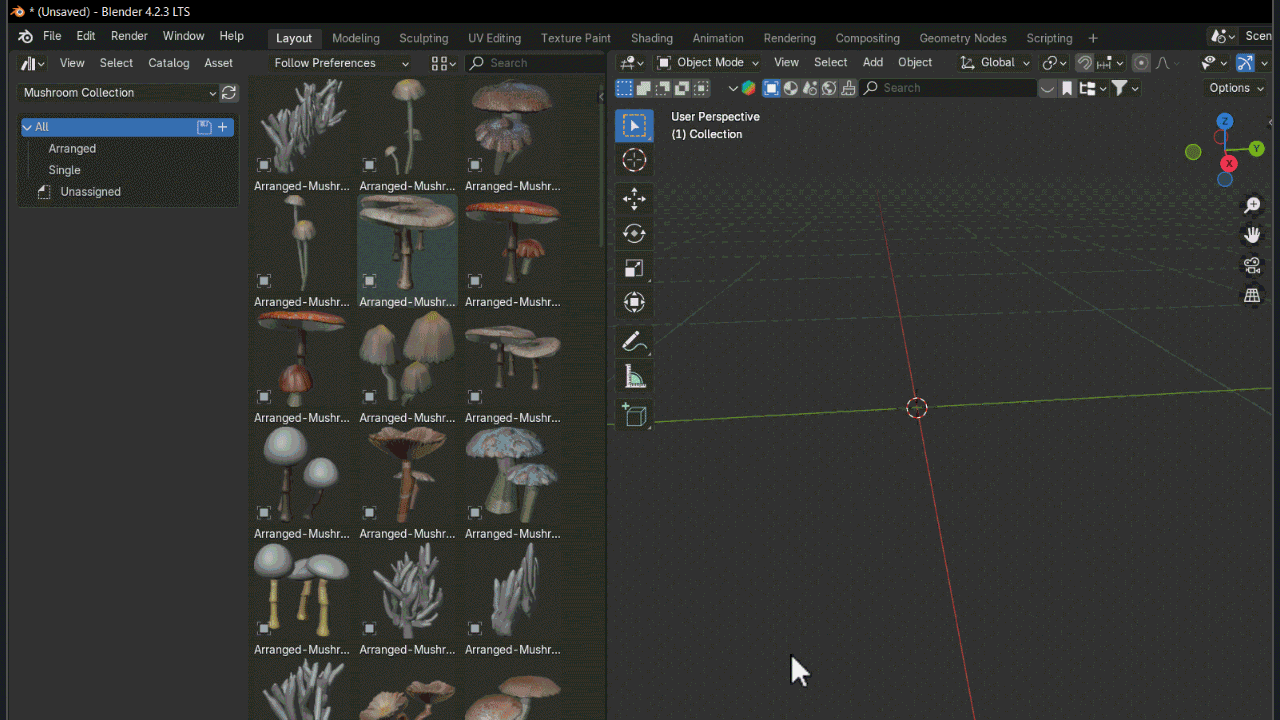The height and width of the screenshot is (720, 1280).
Task: Toggle orthographic grid view icon
Action: coord(1252,296)
